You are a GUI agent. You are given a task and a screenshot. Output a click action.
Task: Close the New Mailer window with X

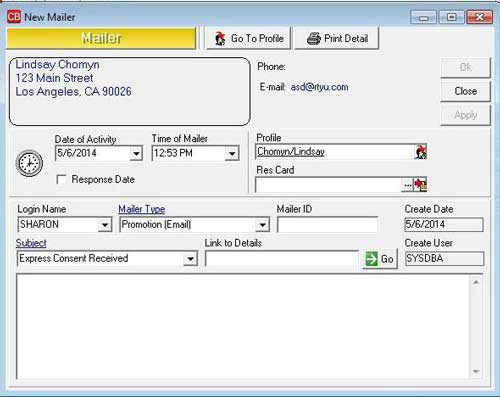click(479, 17)
